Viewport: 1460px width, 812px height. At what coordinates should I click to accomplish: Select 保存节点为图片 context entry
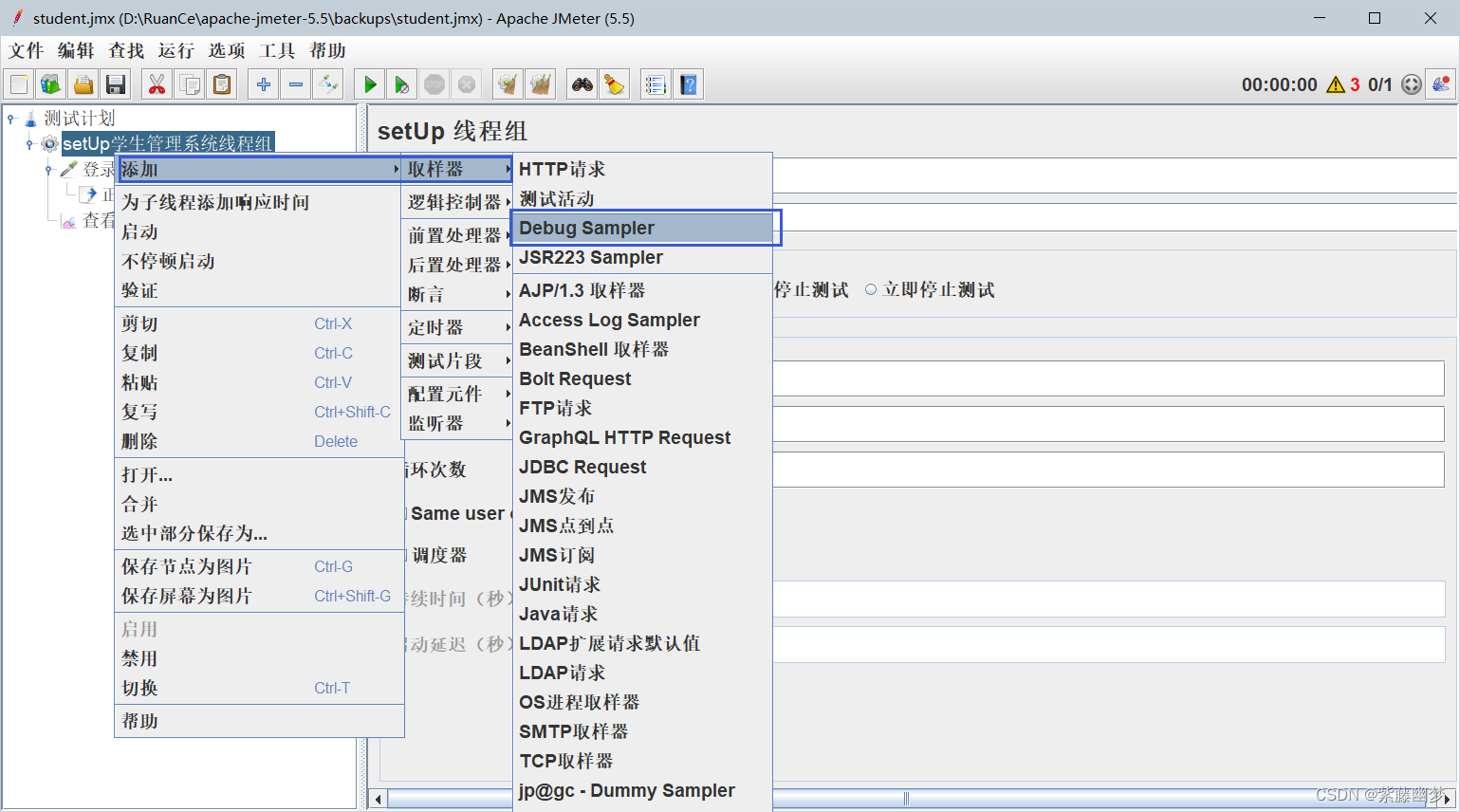[259, 566]
